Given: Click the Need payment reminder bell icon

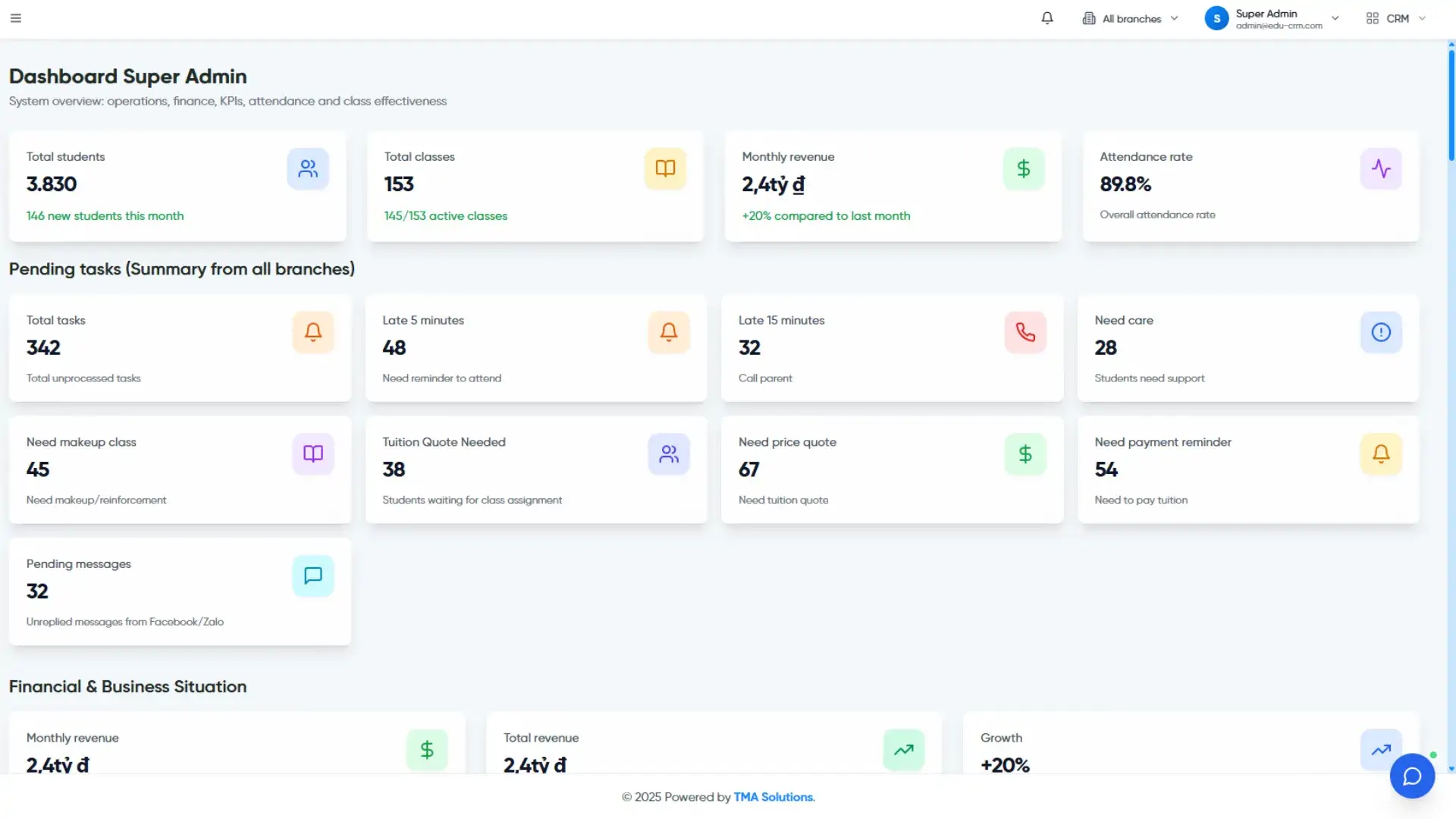Looking at the screenshot, I should [1381, 453].
